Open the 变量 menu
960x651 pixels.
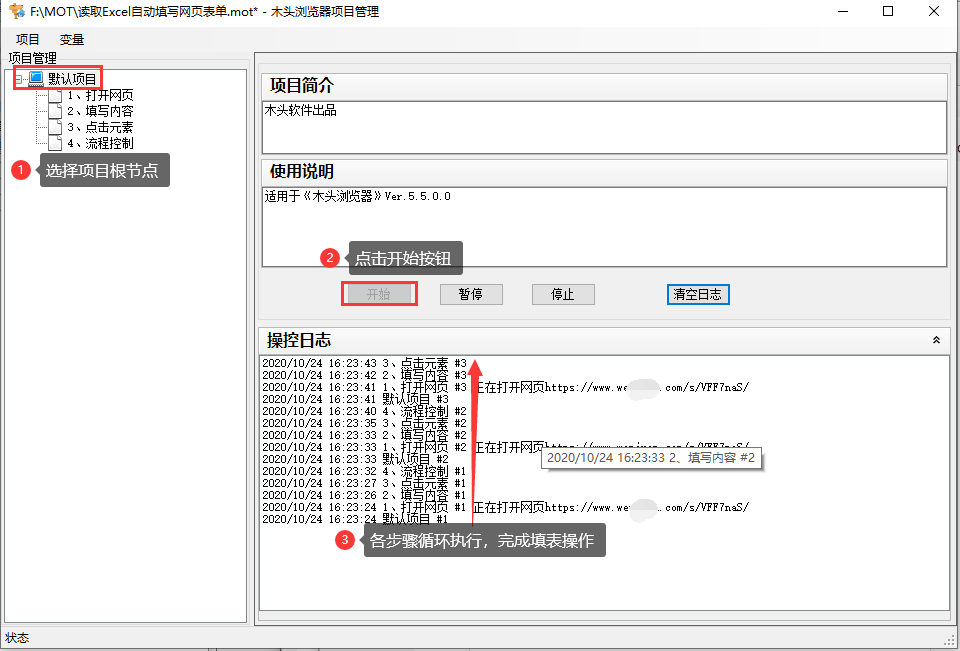click(70, 39)
